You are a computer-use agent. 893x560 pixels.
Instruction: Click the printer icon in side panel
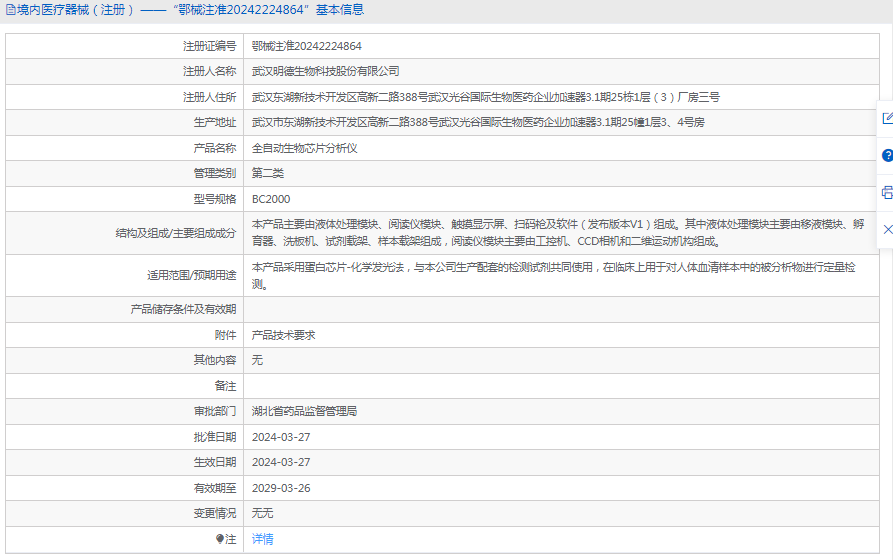[887, 193]
